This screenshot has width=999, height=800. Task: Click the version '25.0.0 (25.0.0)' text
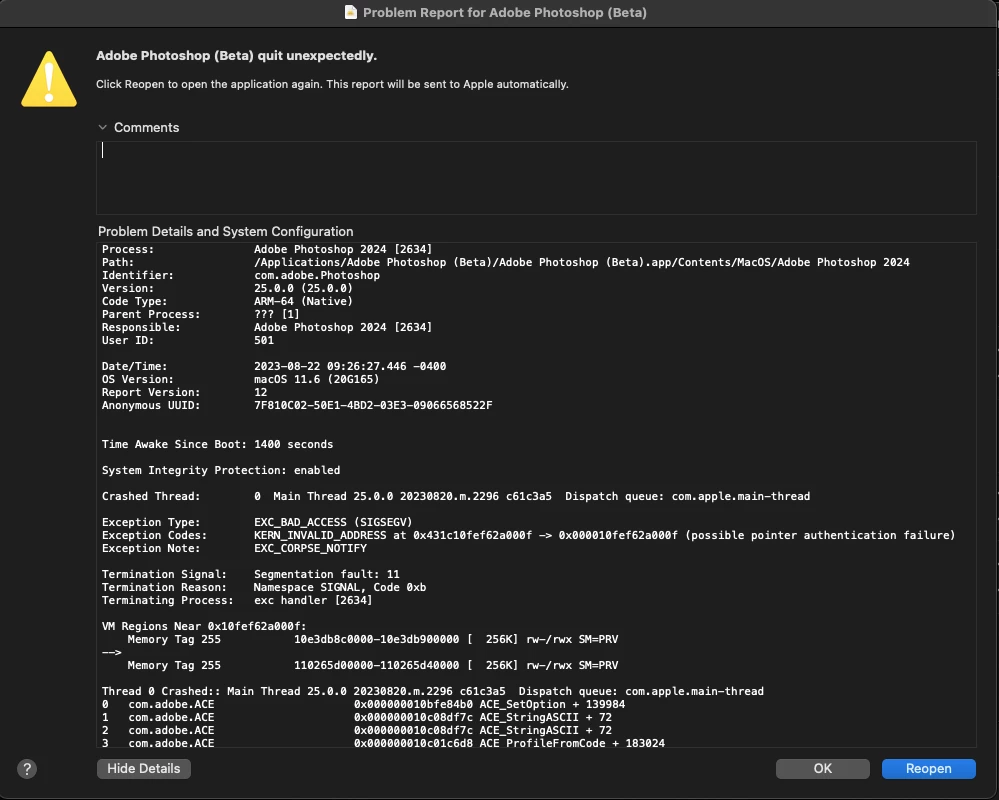[x=303, y=288]
